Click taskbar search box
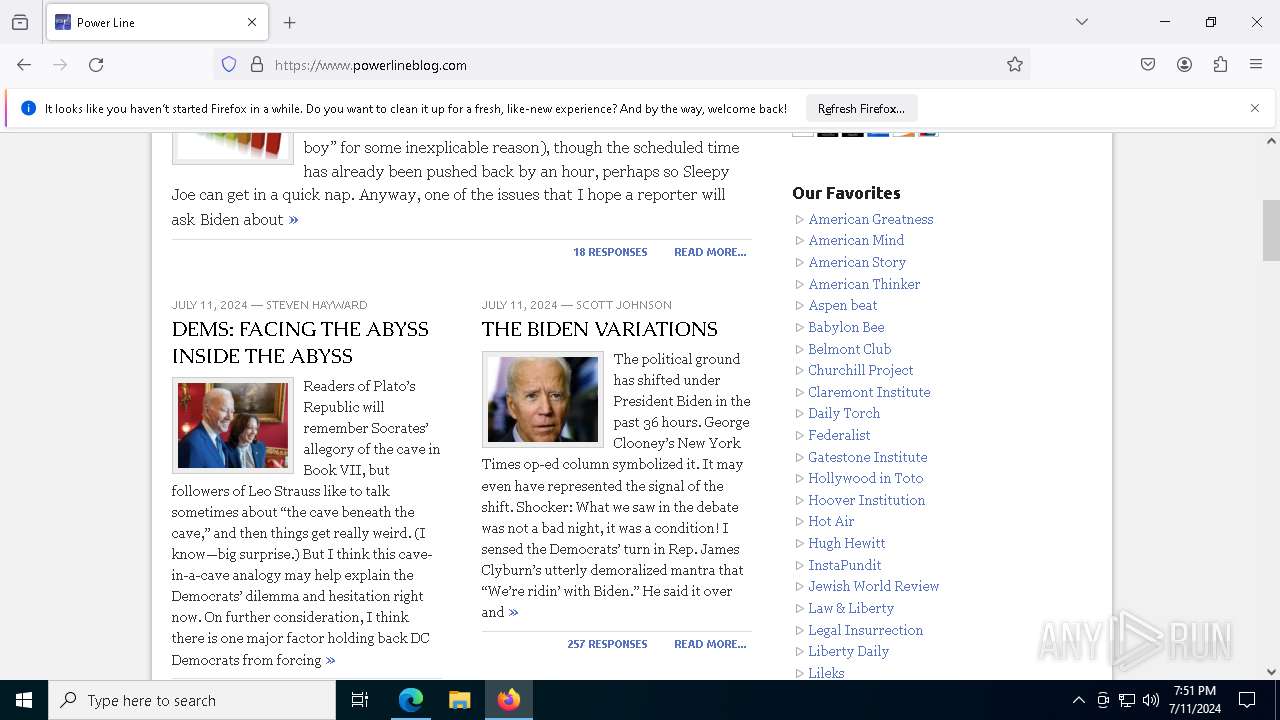The image size is (1280, 720). point(192,700)
